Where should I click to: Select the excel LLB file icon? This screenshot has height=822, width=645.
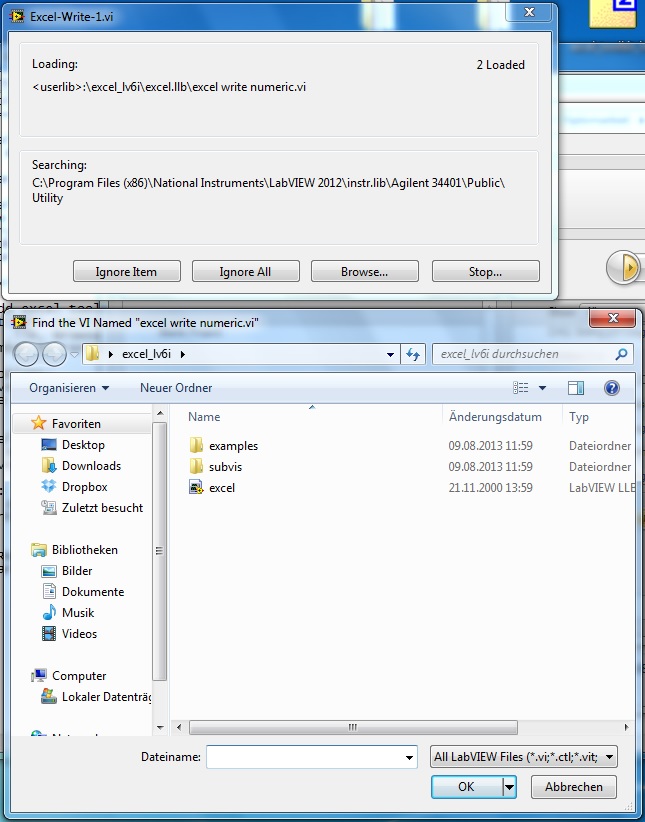tap(196, 488)
